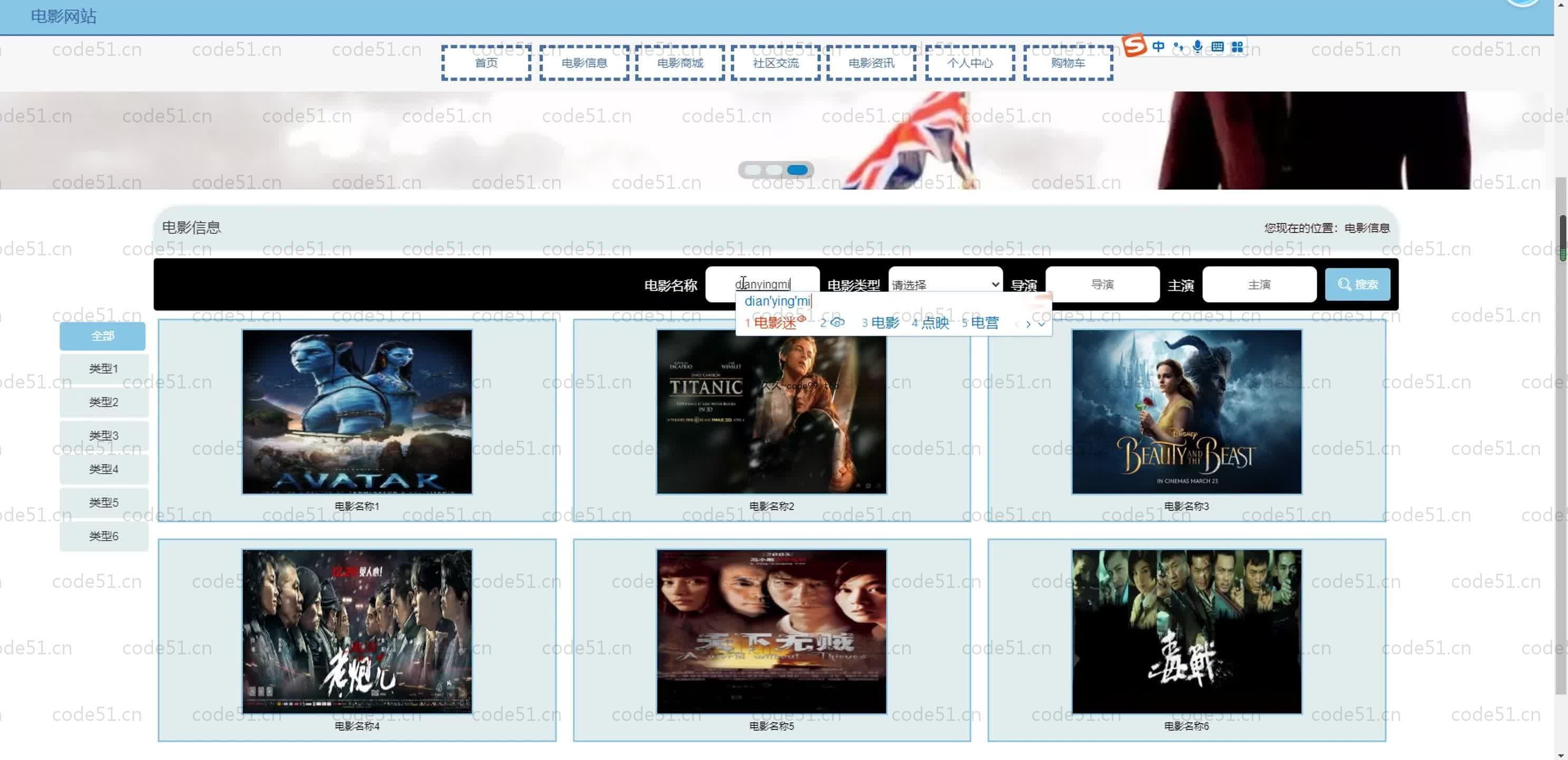The height and width of the screenshot is (760, 1568).
Task: Select IME candidate 5 电营
Action: point(980,322)
